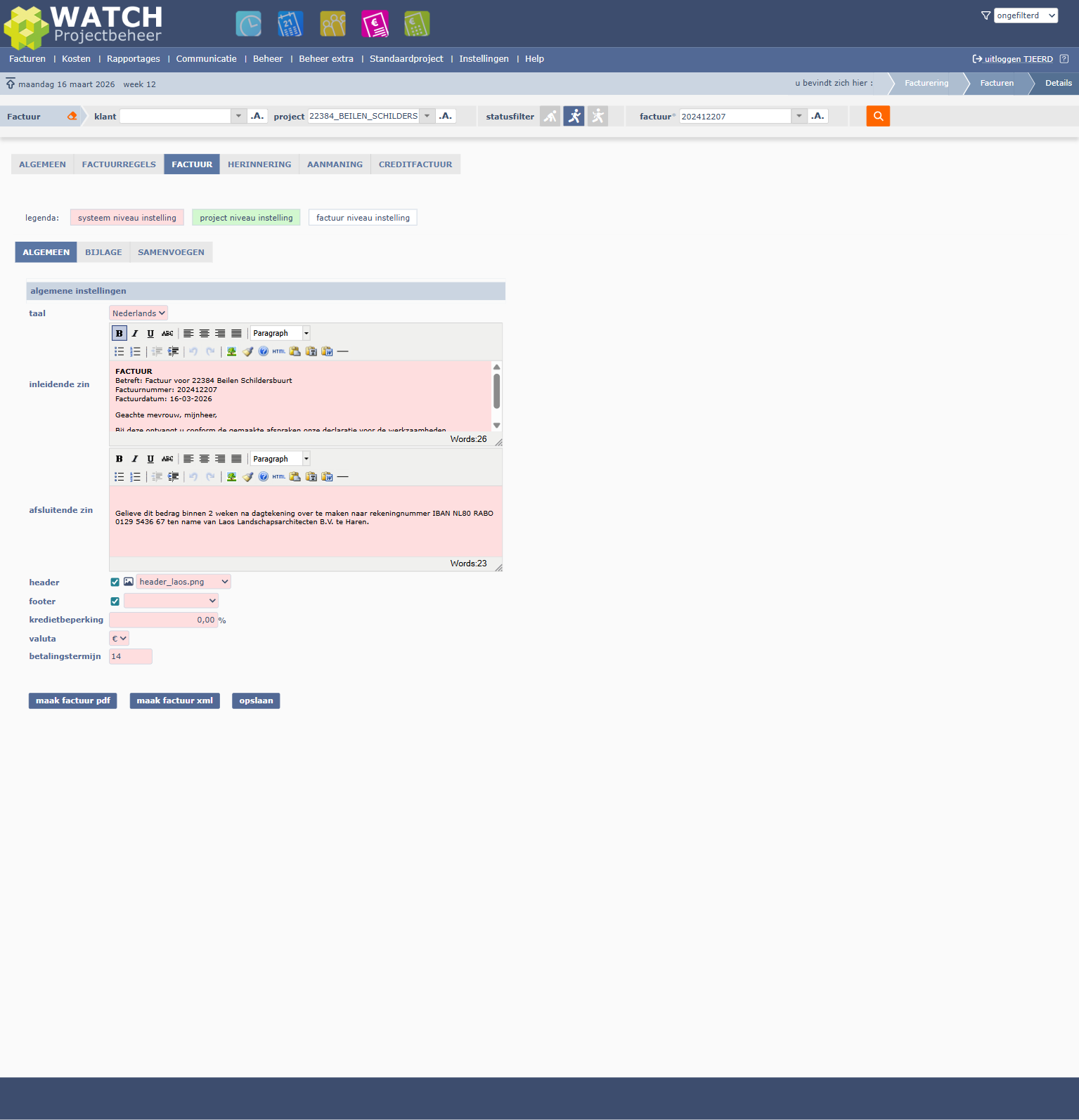The width and height of the screenshot is (1079, 1120).
Task: Click the magenta euro invoice icon in header
Action: point(375,24)
